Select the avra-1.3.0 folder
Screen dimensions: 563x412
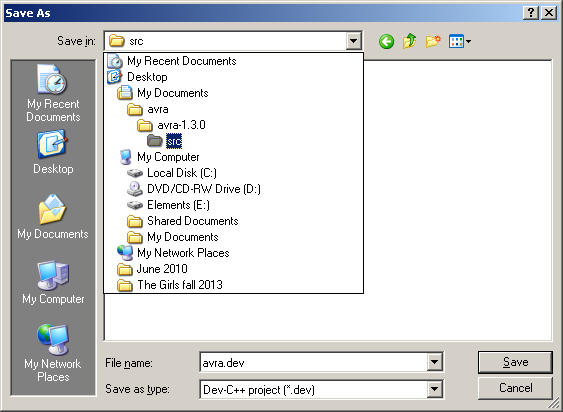tap(233, 125)
